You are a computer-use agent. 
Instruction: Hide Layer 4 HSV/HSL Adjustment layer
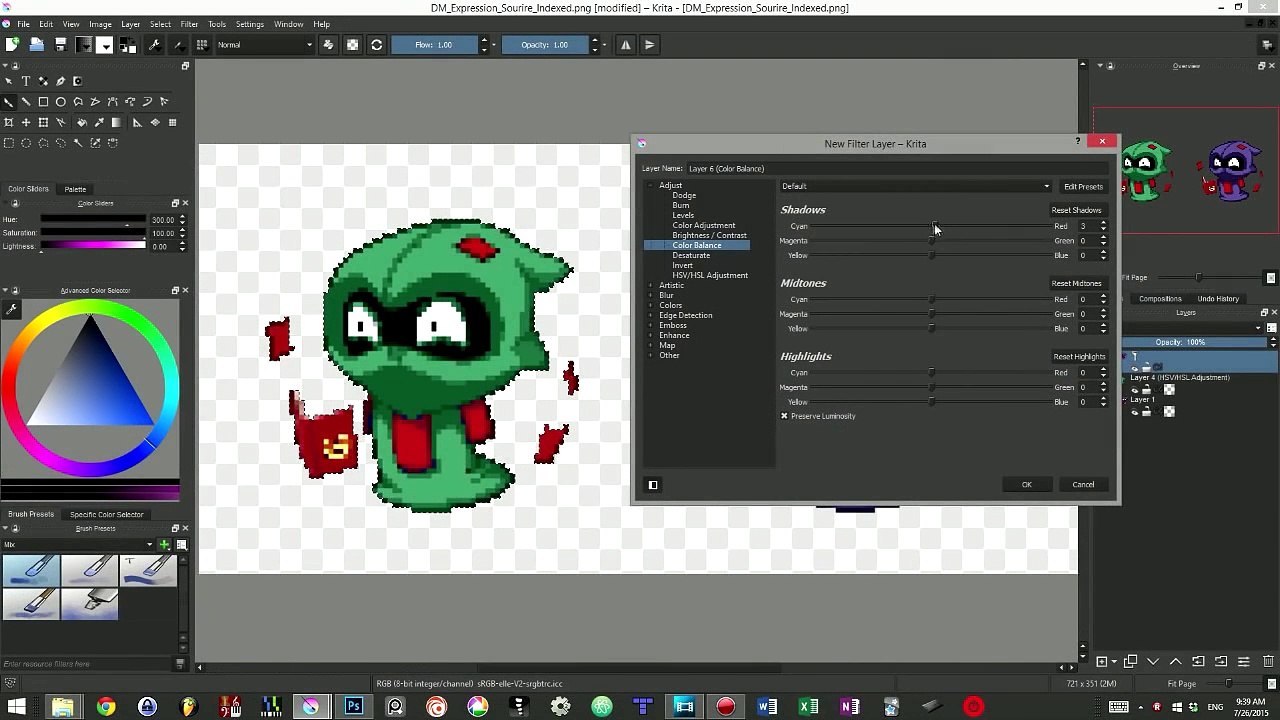[x=1135, y=390]
